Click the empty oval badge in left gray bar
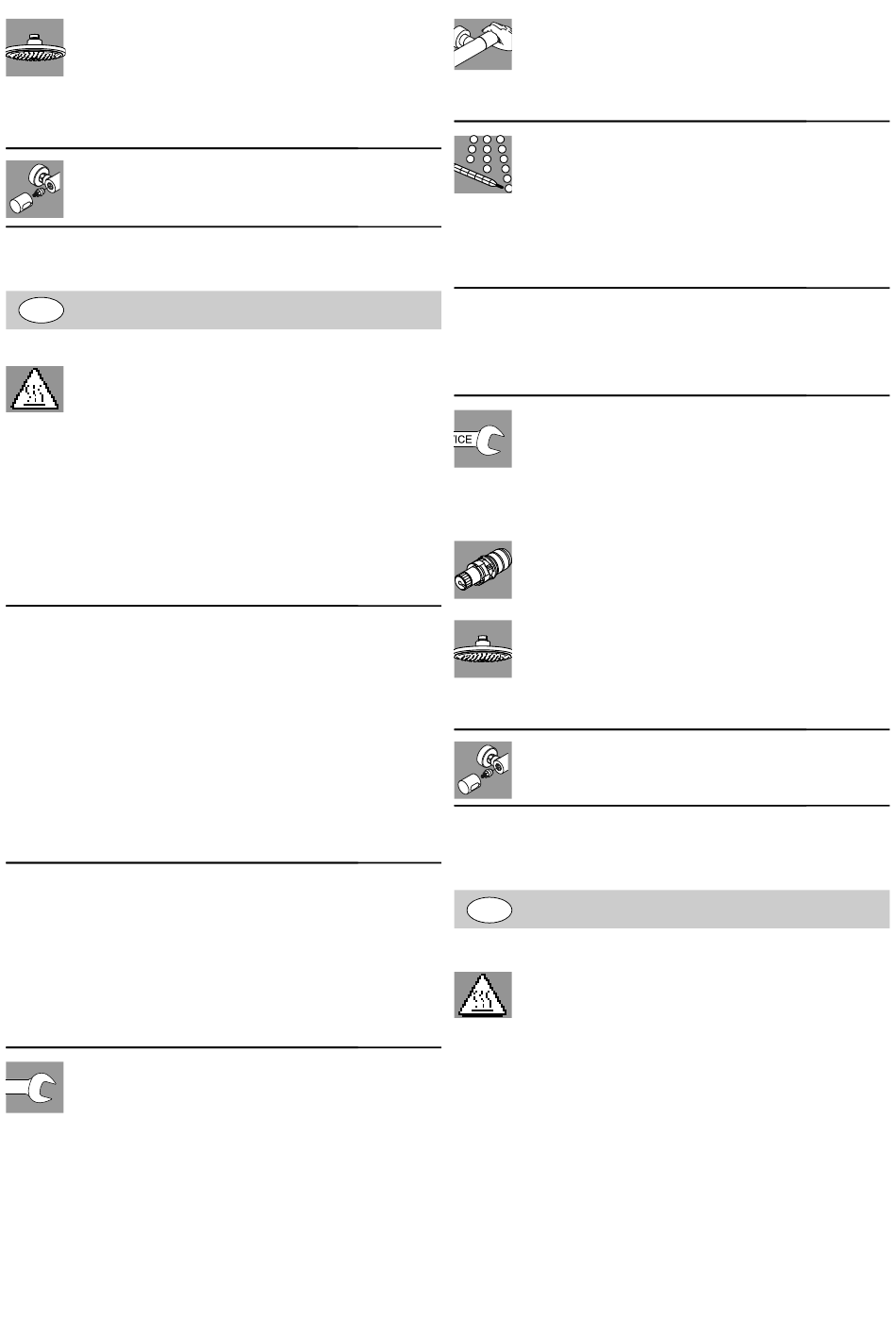The image size is (896, 1319). 41,309
